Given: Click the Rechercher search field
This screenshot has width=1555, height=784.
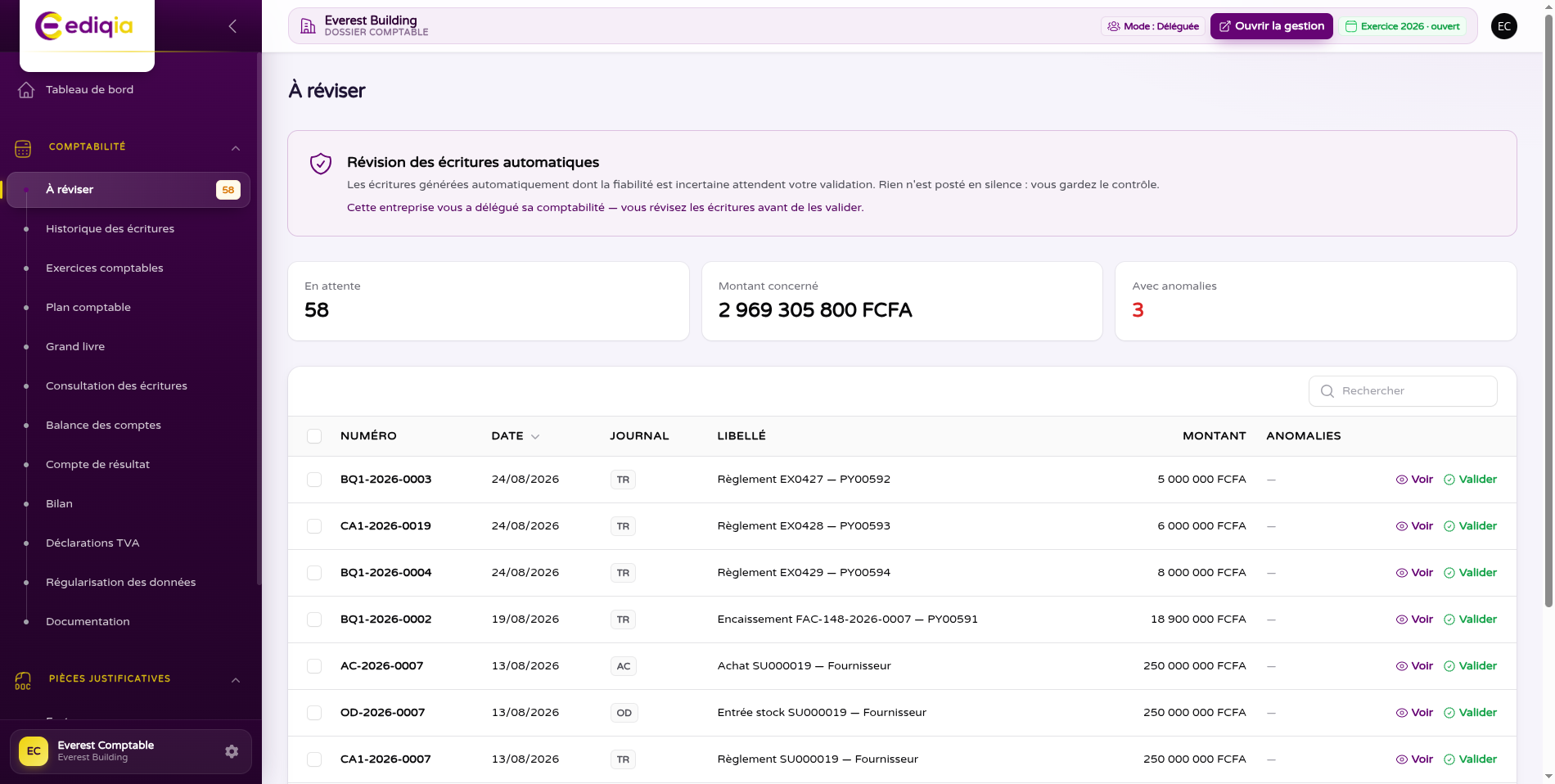Looking at the screenshot, I should pyautogui.click(x=1403, y=391).
